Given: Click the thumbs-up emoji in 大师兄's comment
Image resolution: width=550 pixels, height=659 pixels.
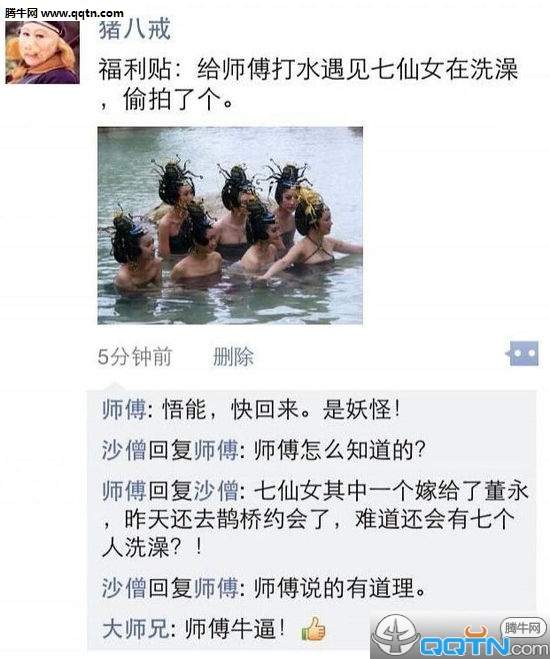Looking at the screenshot, I should click(313, 629).
